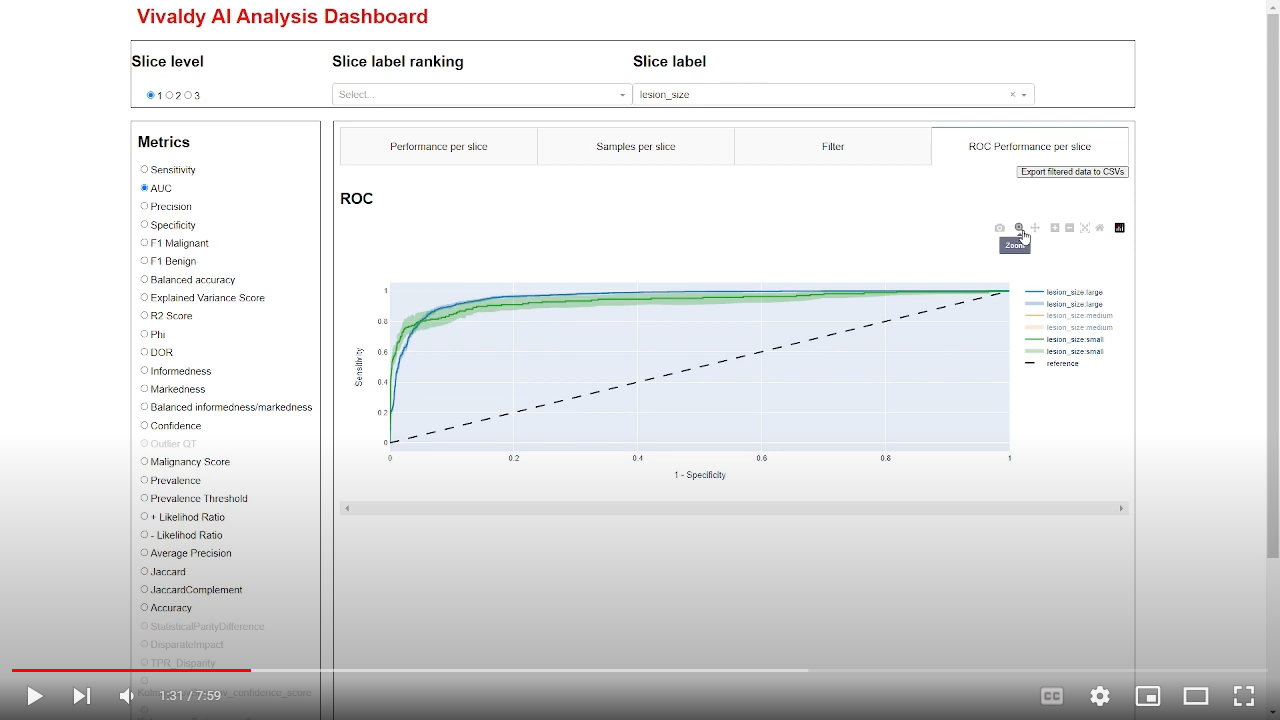
Task: Toggle closed captions on the video
Action: (1052, 696)
